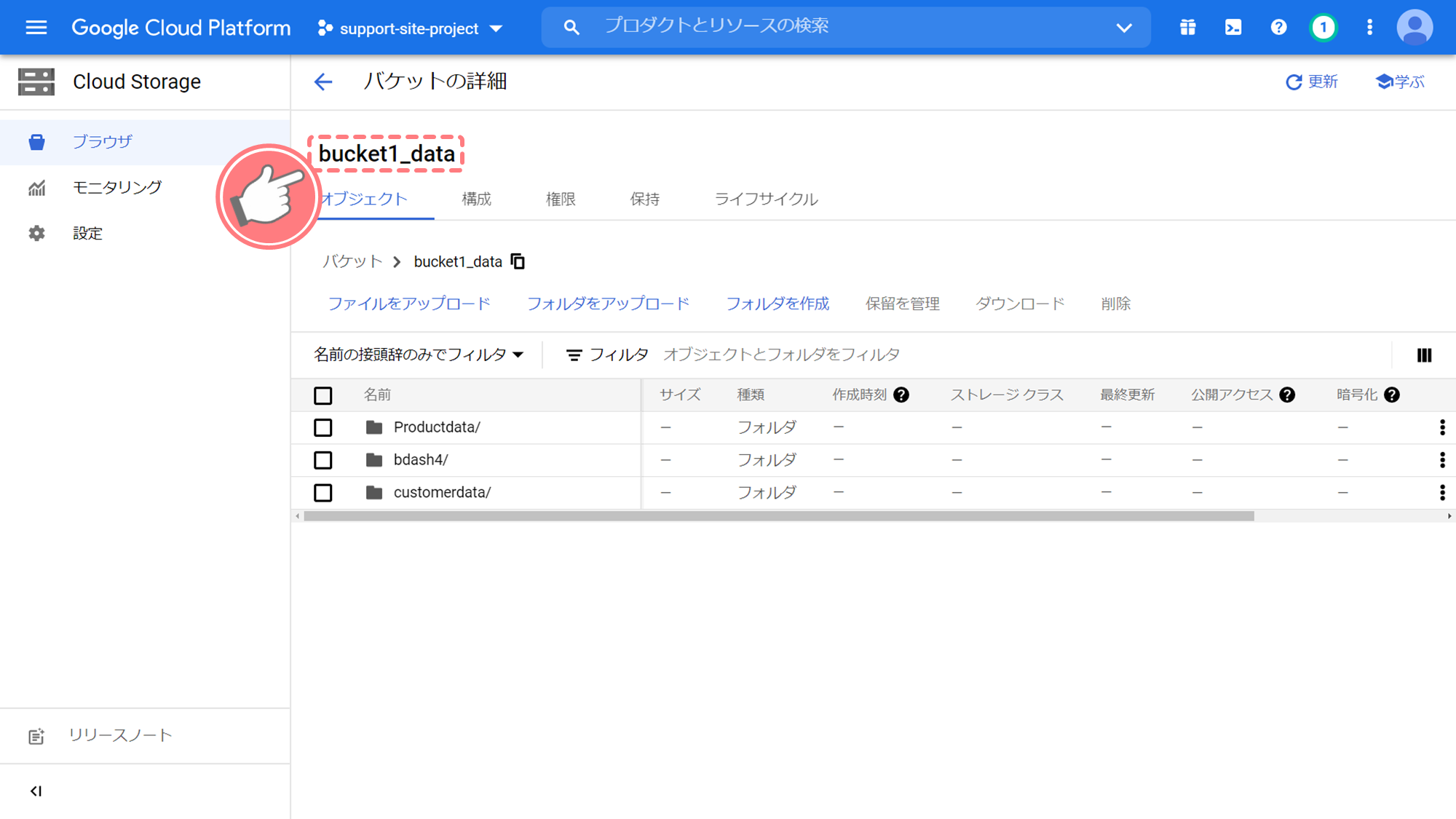
Task: Open column display options icon
Action: (1424, 355)
